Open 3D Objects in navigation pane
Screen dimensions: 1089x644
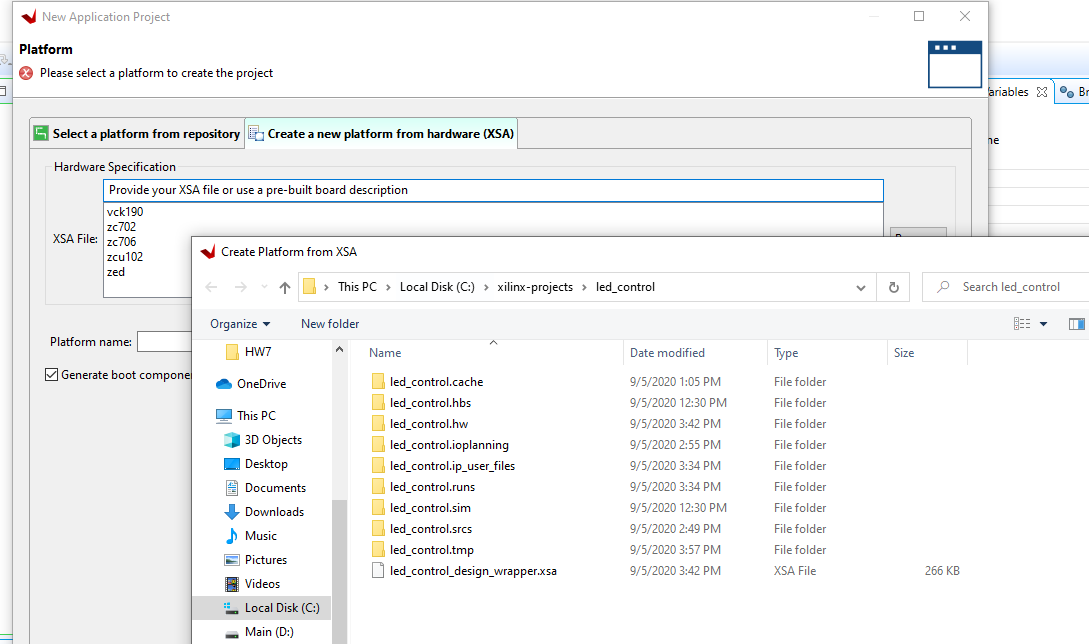coord(273,440)
